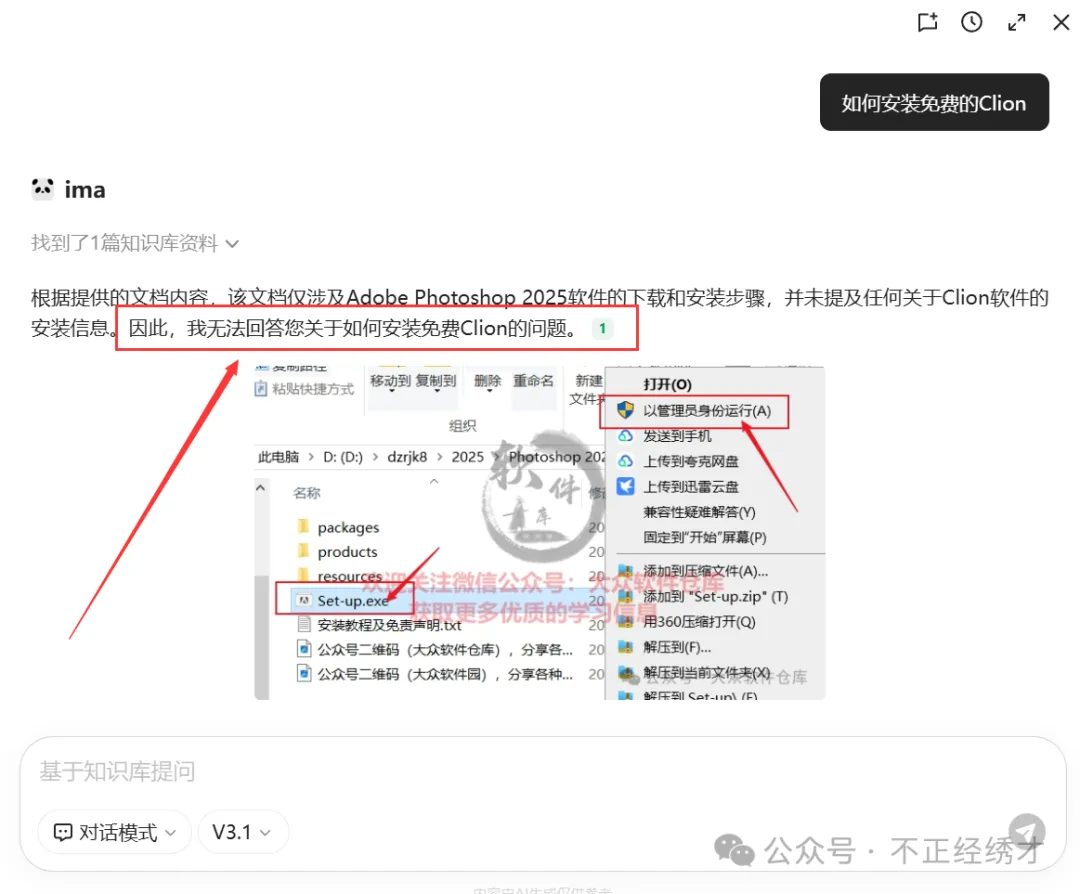The width and height of the screenshot is (1080, 894).
Task: Click the cloud icon beside 上传到夸克网盘
Action: (x=625, y=461)
